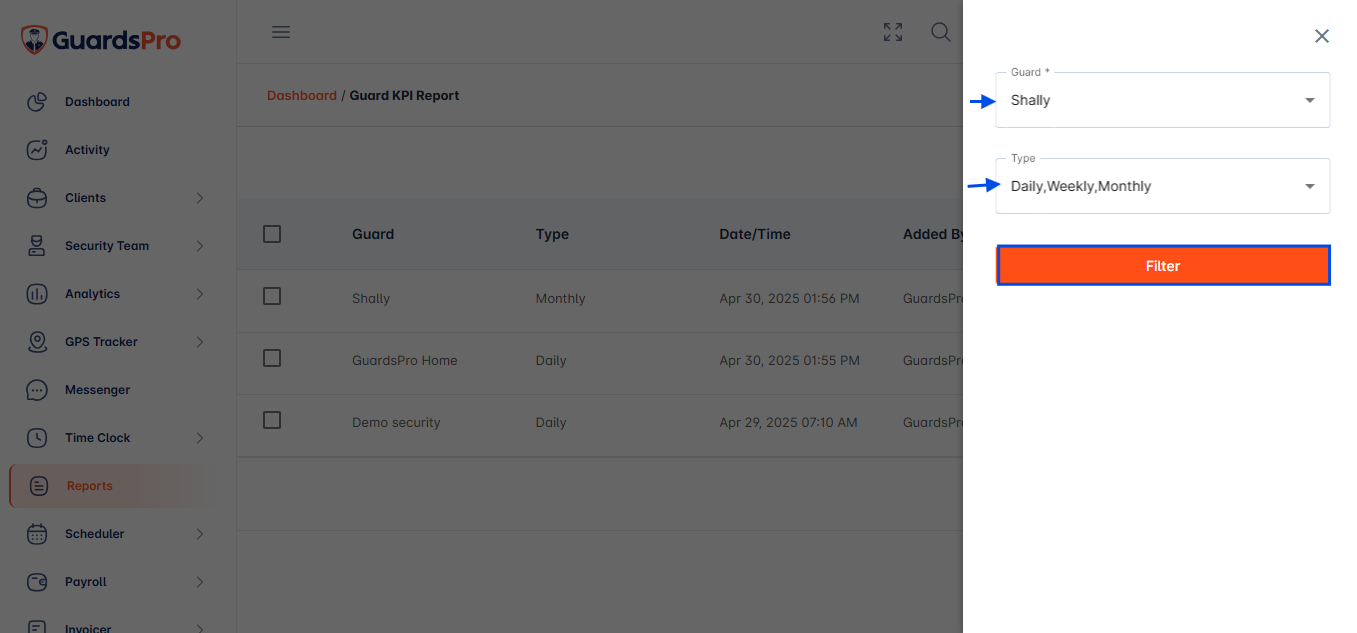Click the orange Filter button

(1163, 266)
